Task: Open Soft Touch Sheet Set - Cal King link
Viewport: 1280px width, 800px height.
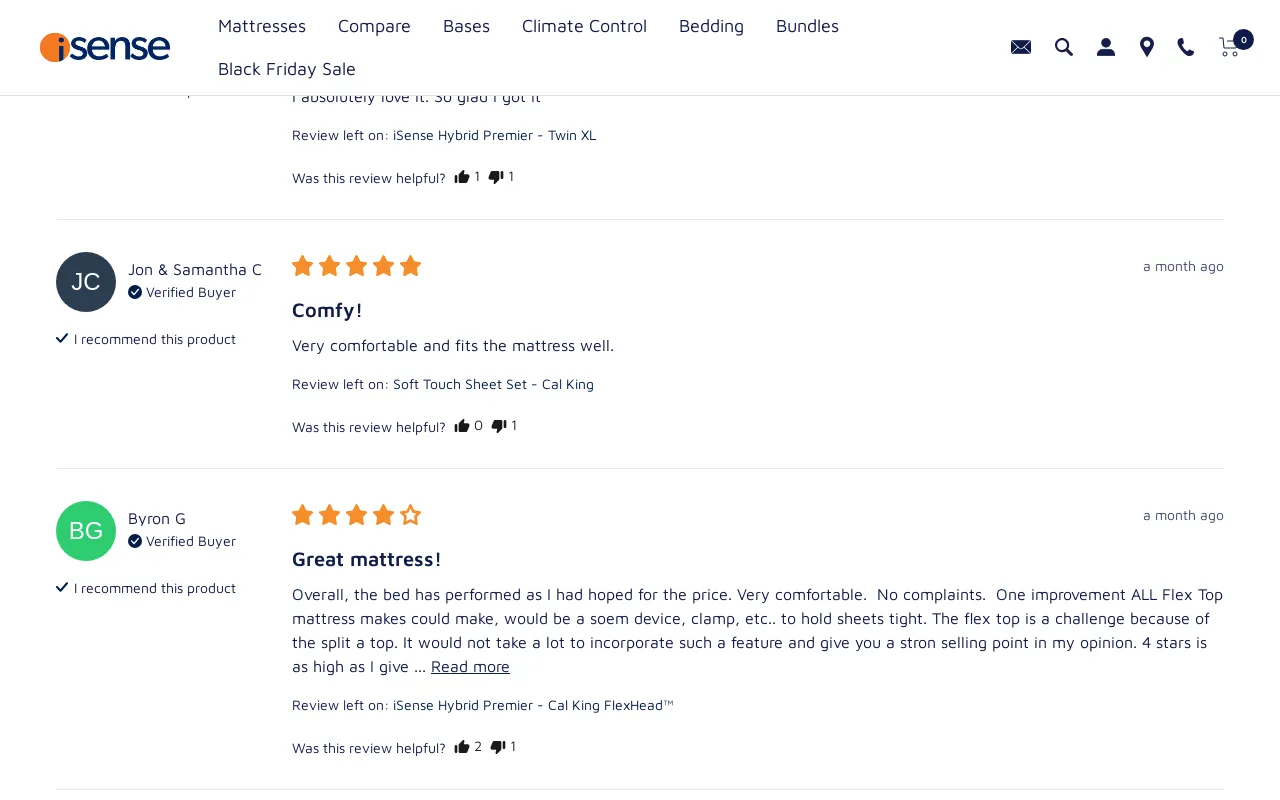Action: (x=493, y=384)
